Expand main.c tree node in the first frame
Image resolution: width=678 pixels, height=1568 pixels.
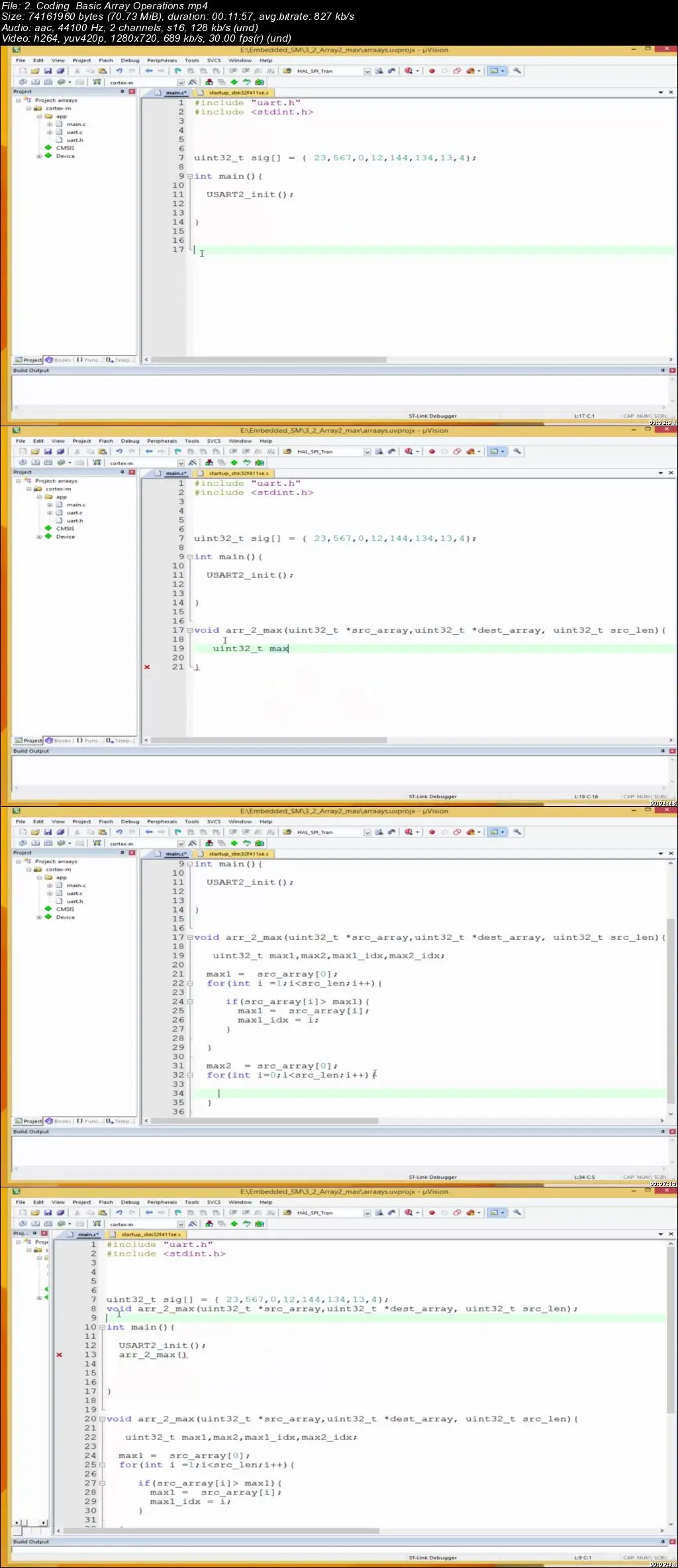pos(50,124)
